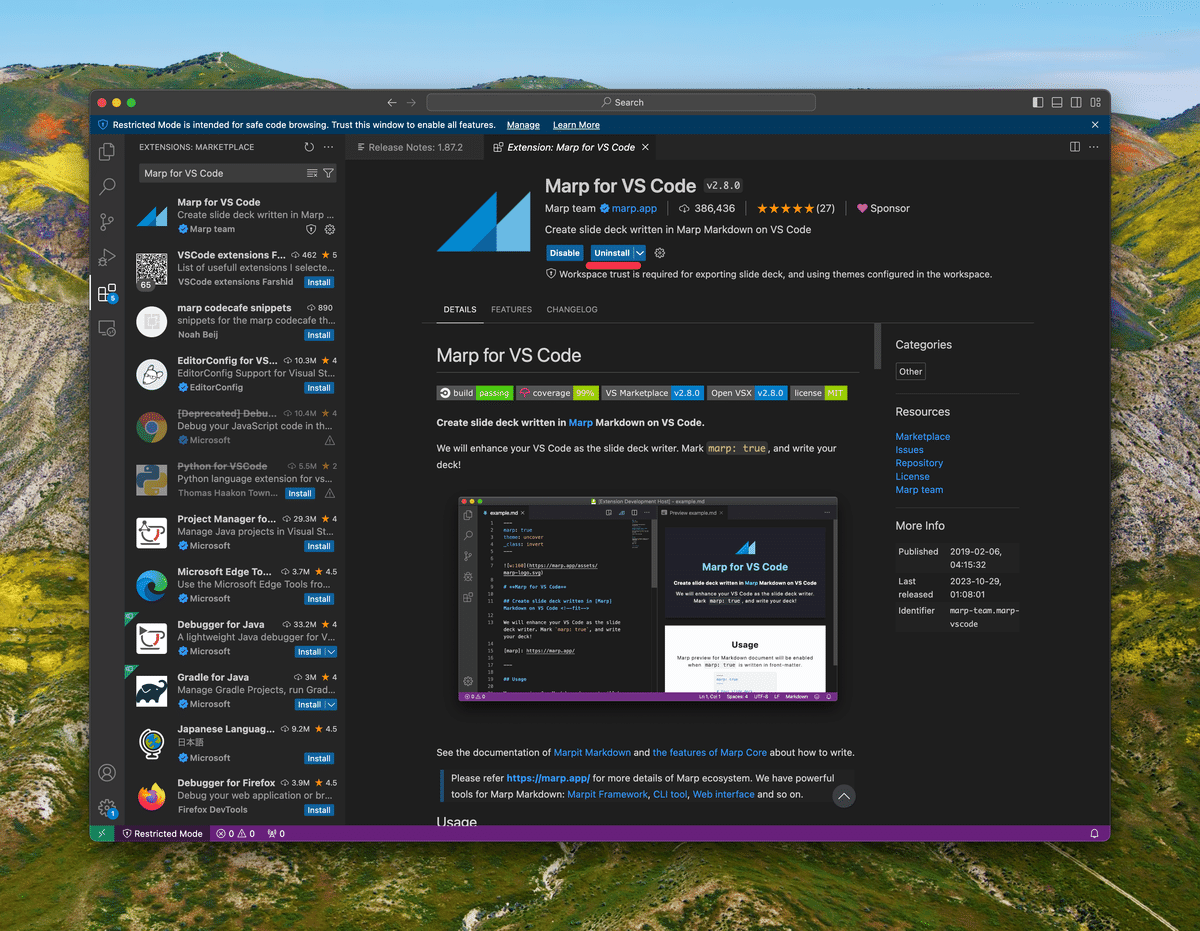Viewport: 1200px width, 931px height.
Task: Toggle the primary side bar layout icon
Action: coord(1038,102)
